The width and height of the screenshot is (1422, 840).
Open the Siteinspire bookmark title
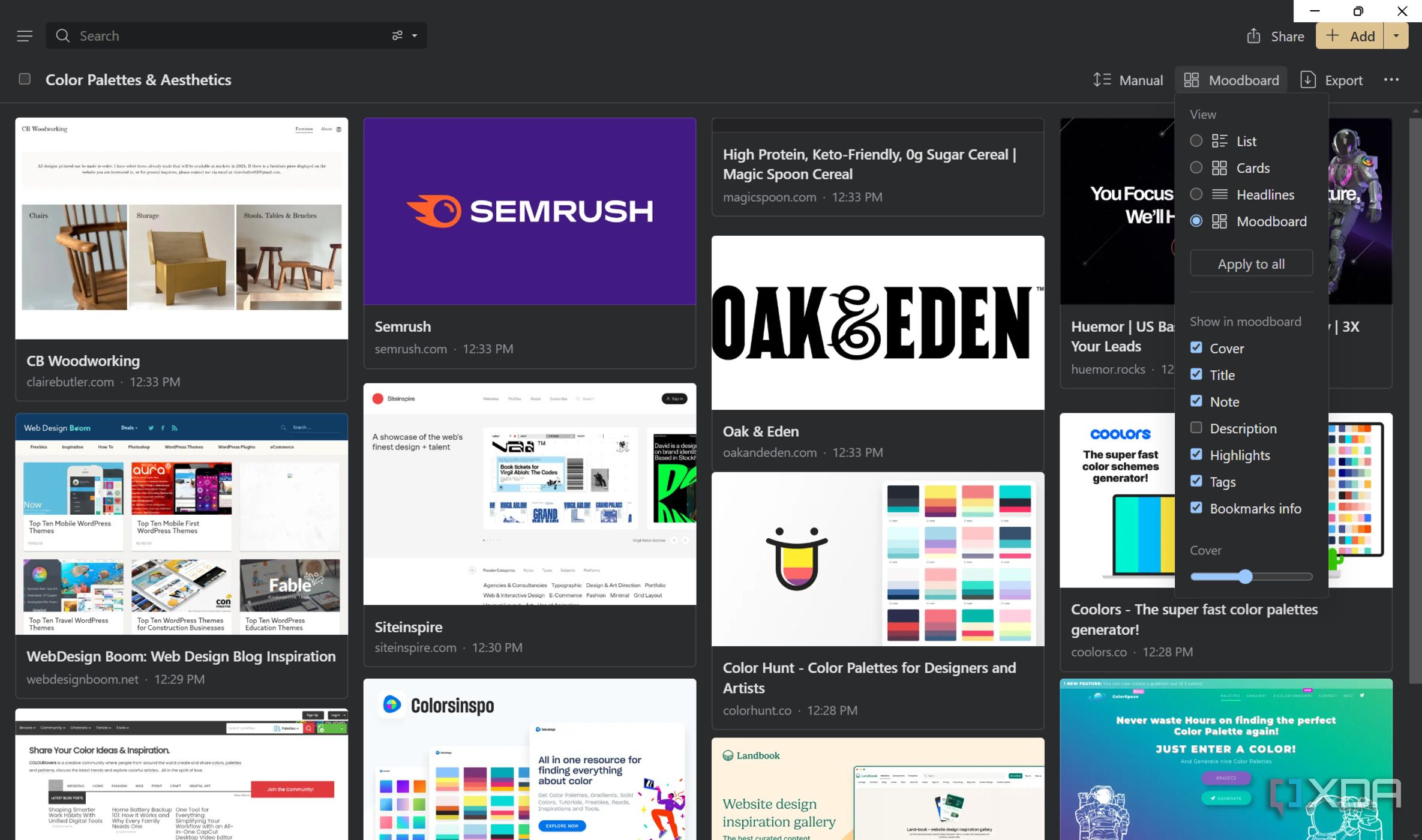pyautogui.click(x=409, y=627)
